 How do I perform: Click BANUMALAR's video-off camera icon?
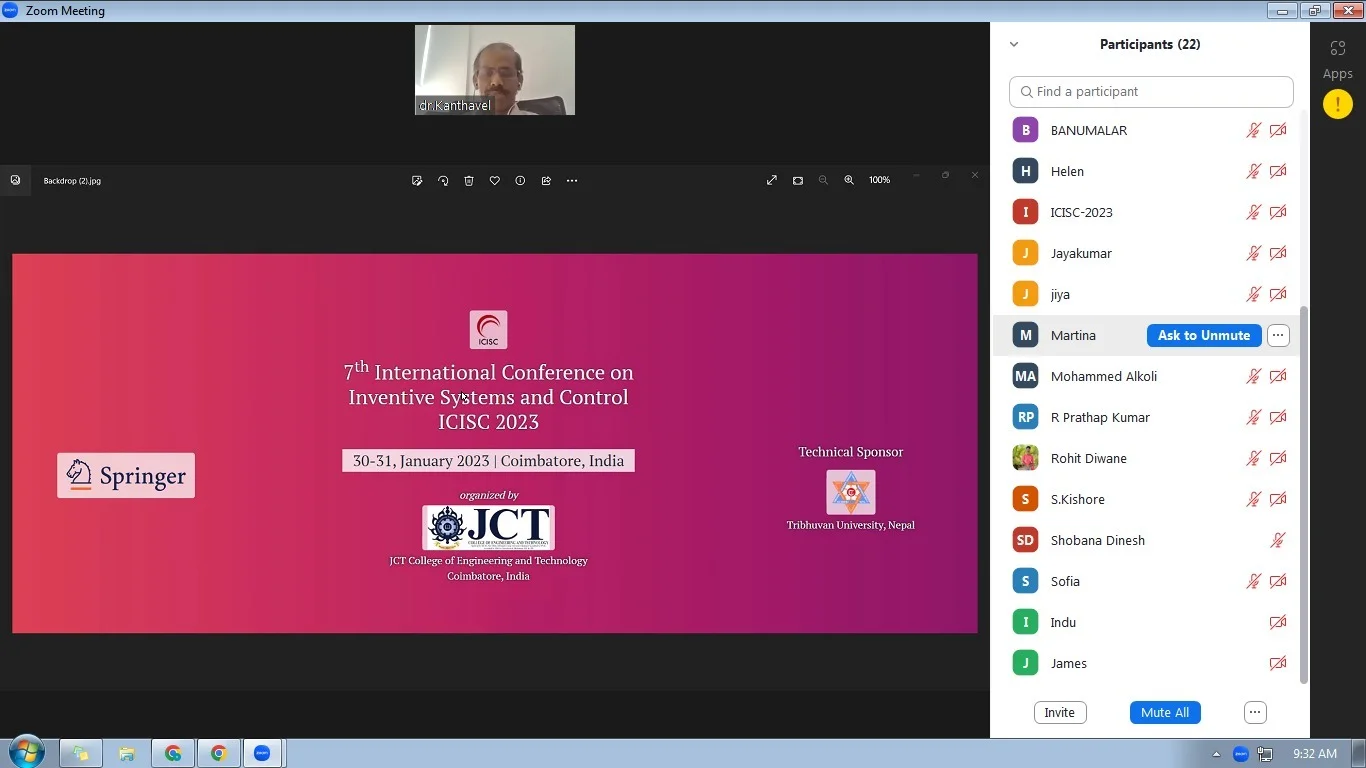tap(1278, 130)
